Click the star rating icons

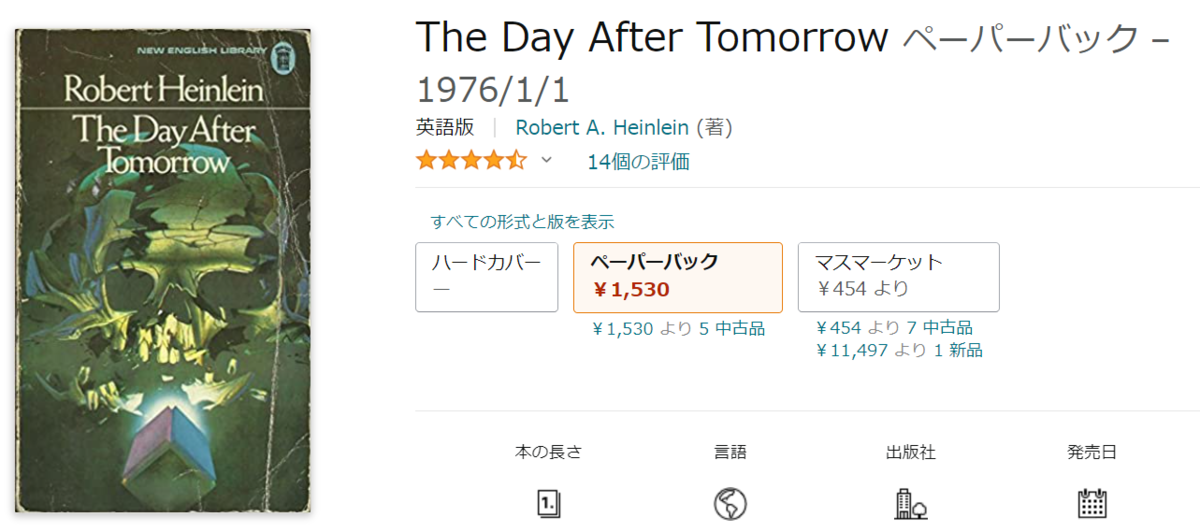click(470, 160)
